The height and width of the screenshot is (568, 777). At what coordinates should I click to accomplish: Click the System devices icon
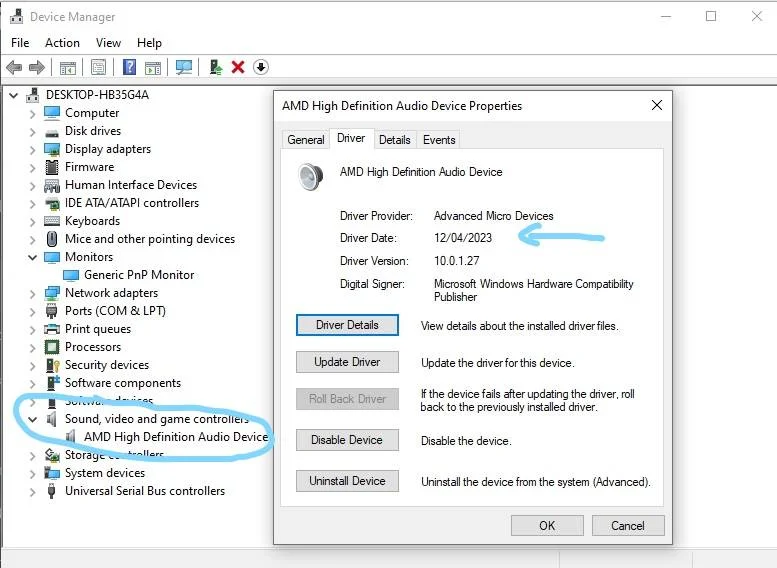(x=52, y=473)
